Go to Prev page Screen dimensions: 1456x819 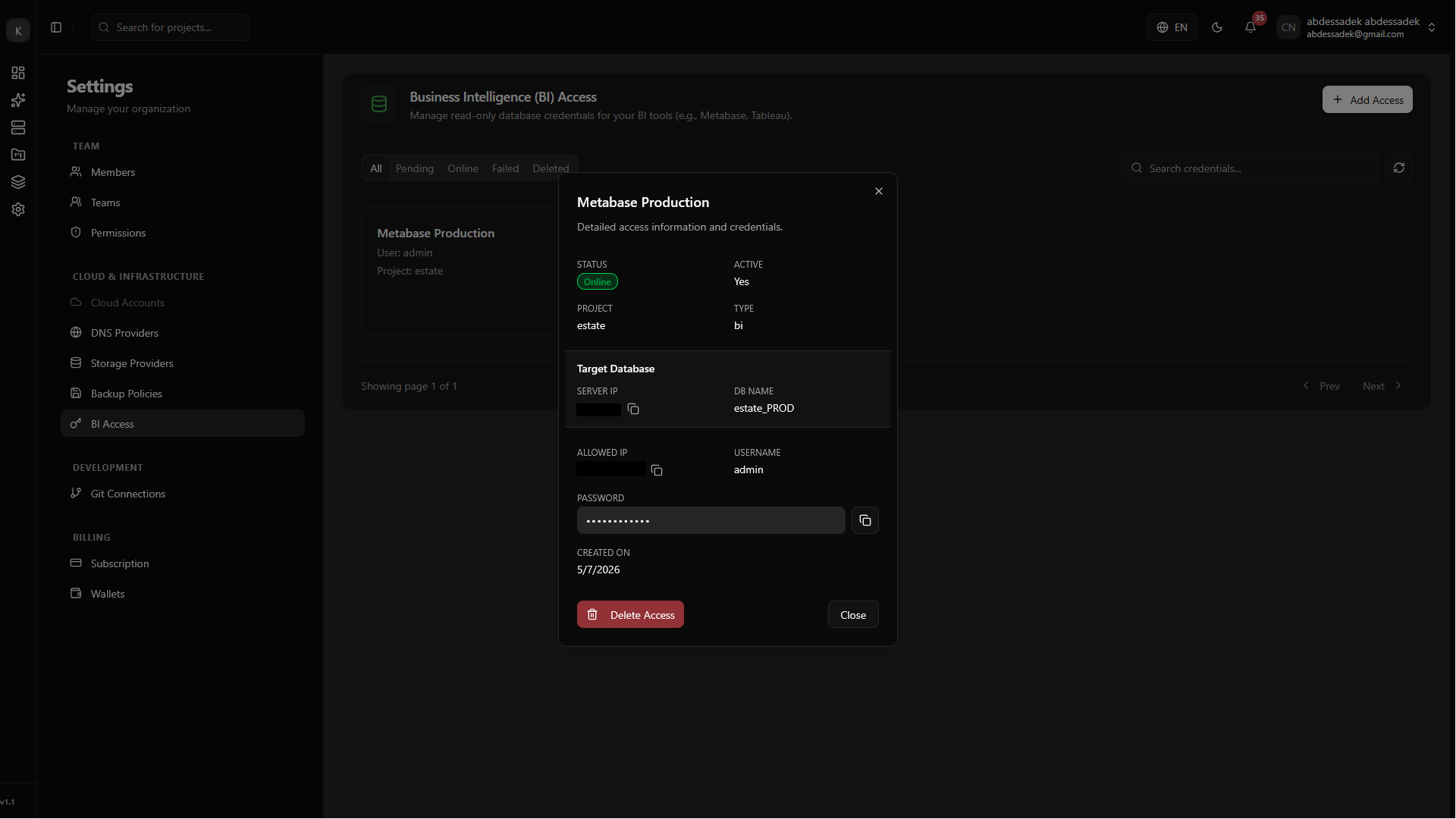tap(1321, 386)
